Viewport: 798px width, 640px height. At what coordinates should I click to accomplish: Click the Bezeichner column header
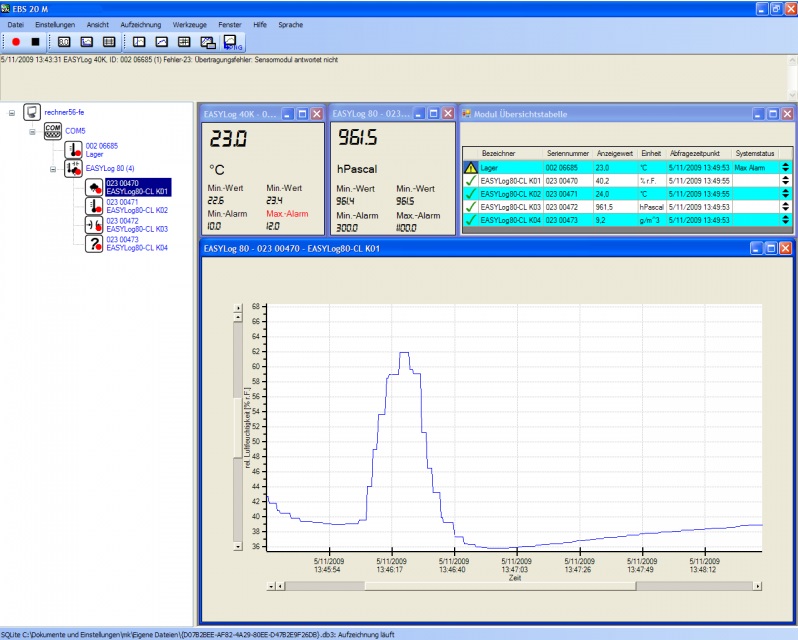(x=510, y=153)
